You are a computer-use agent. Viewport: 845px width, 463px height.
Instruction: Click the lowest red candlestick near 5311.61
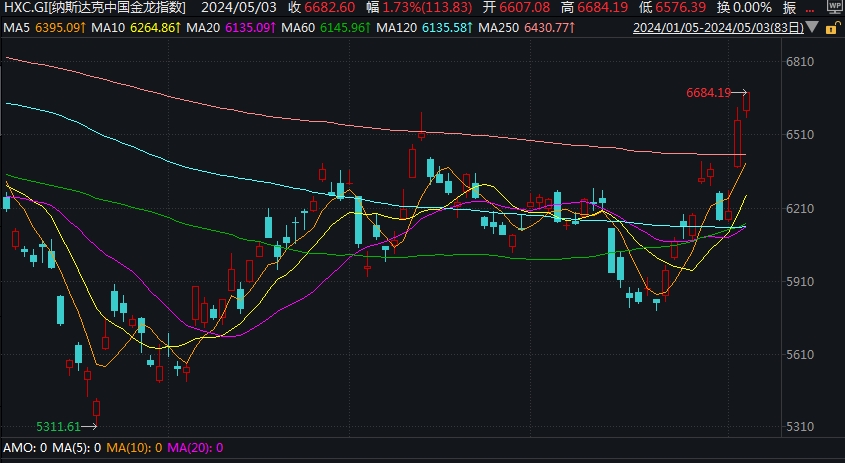[96, 410]
